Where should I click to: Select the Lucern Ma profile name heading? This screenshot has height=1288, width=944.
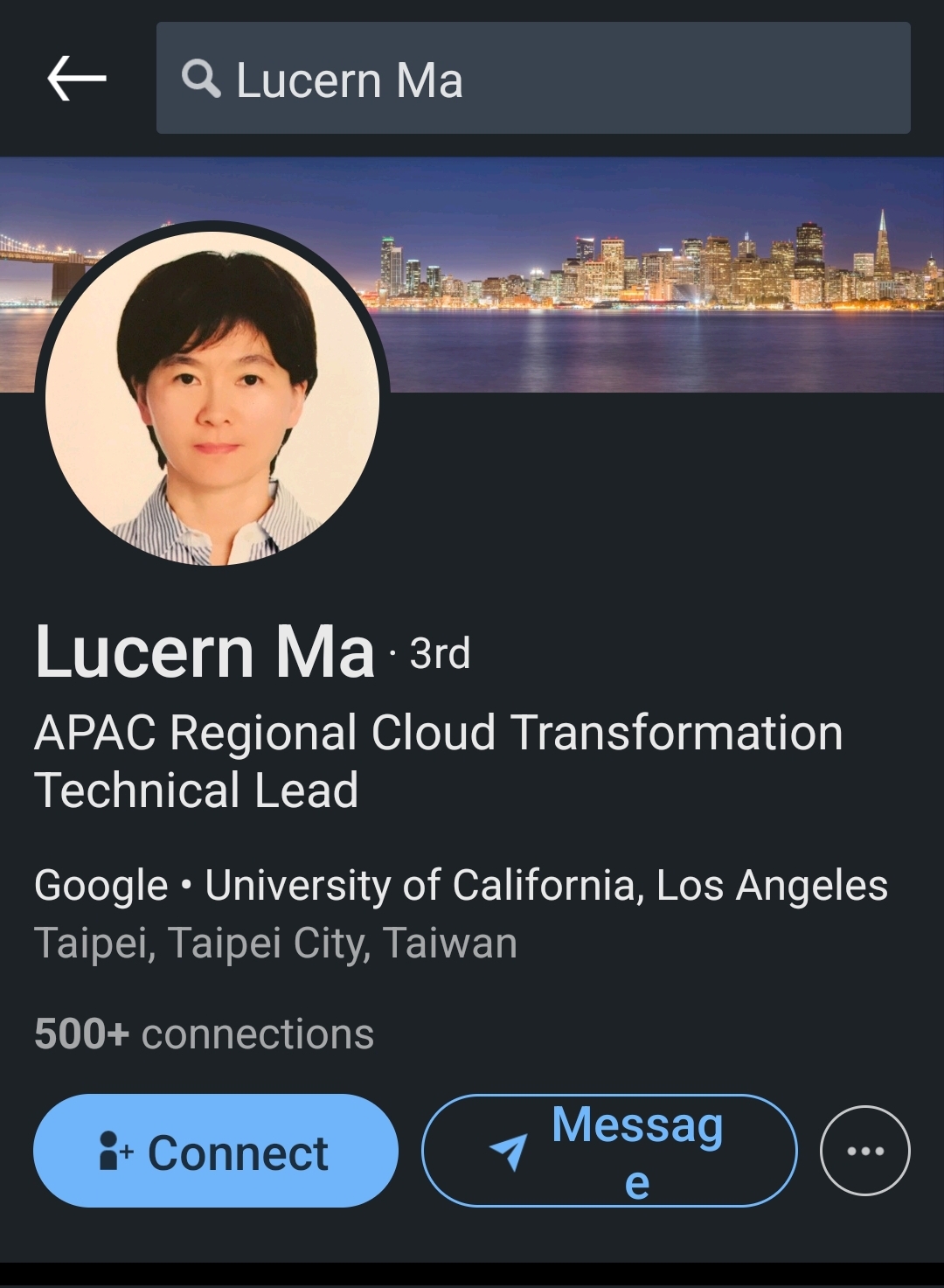[x=205, y=652]
